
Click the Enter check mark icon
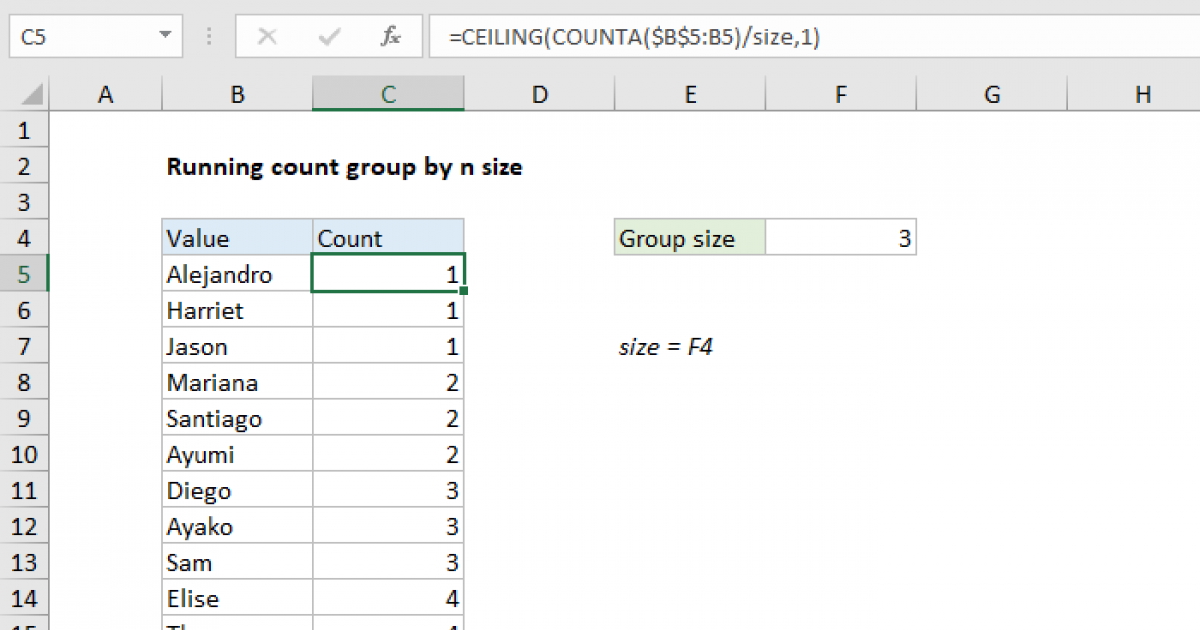pos(327,36)
